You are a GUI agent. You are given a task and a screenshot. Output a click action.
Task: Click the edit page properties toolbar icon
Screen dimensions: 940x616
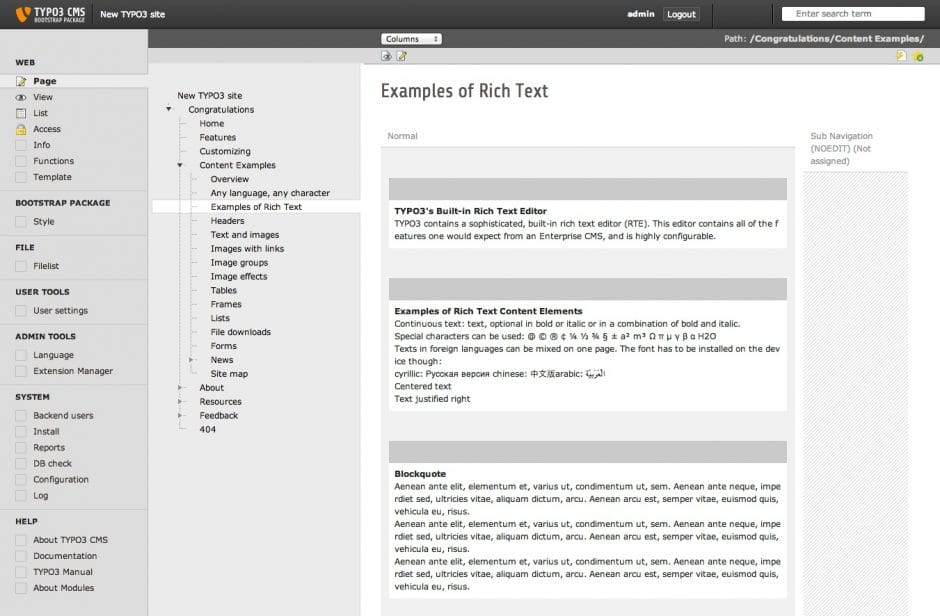(x=402, y=56)
